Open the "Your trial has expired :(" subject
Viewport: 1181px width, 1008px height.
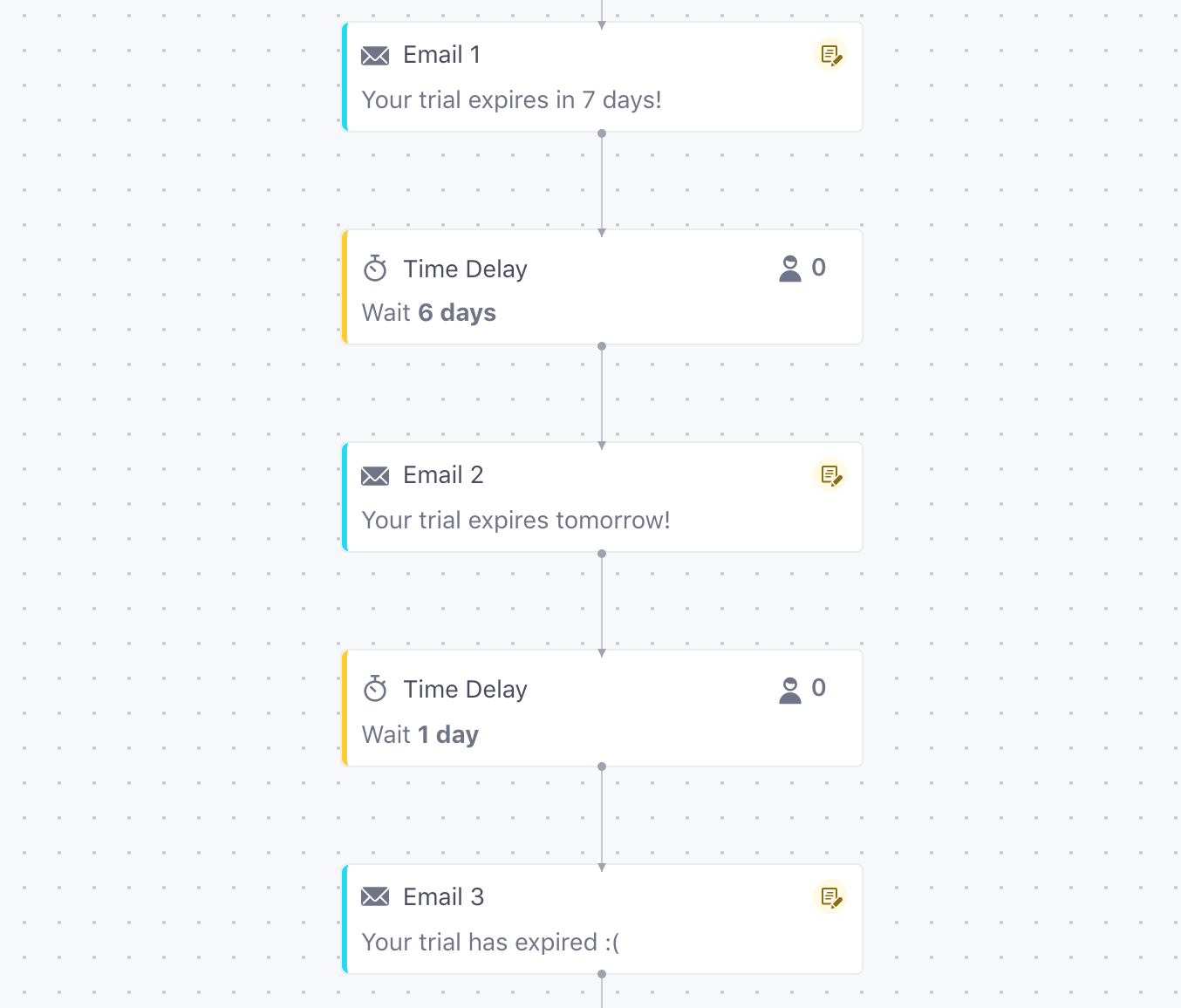tap(490, 943)
